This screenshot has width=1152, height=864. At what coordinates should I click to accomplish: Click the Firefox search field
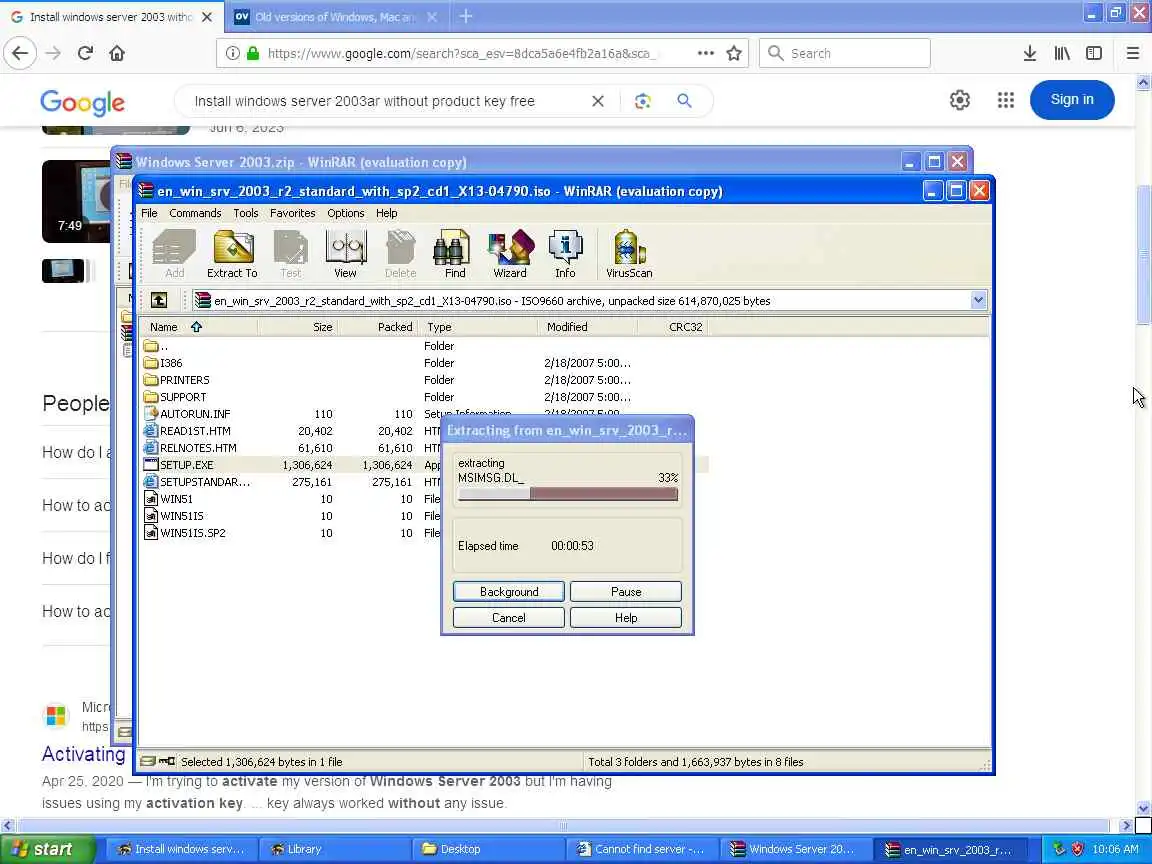click(845, 53)
